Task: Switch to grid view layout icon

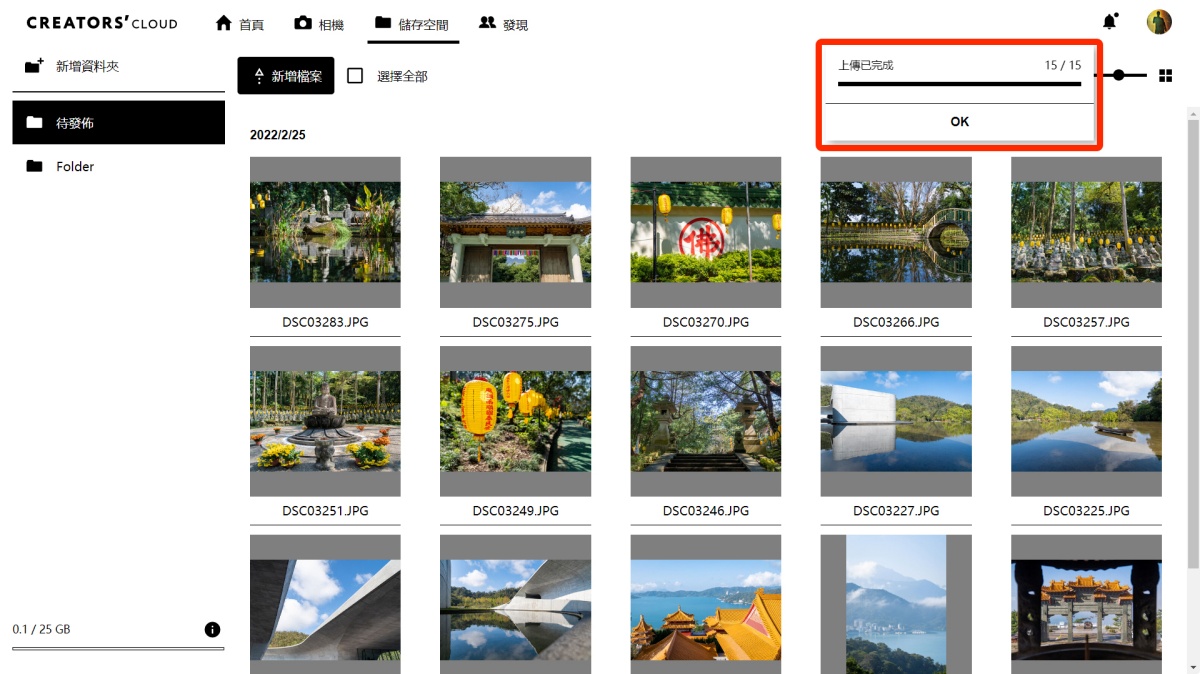Action: [1165, 75]
